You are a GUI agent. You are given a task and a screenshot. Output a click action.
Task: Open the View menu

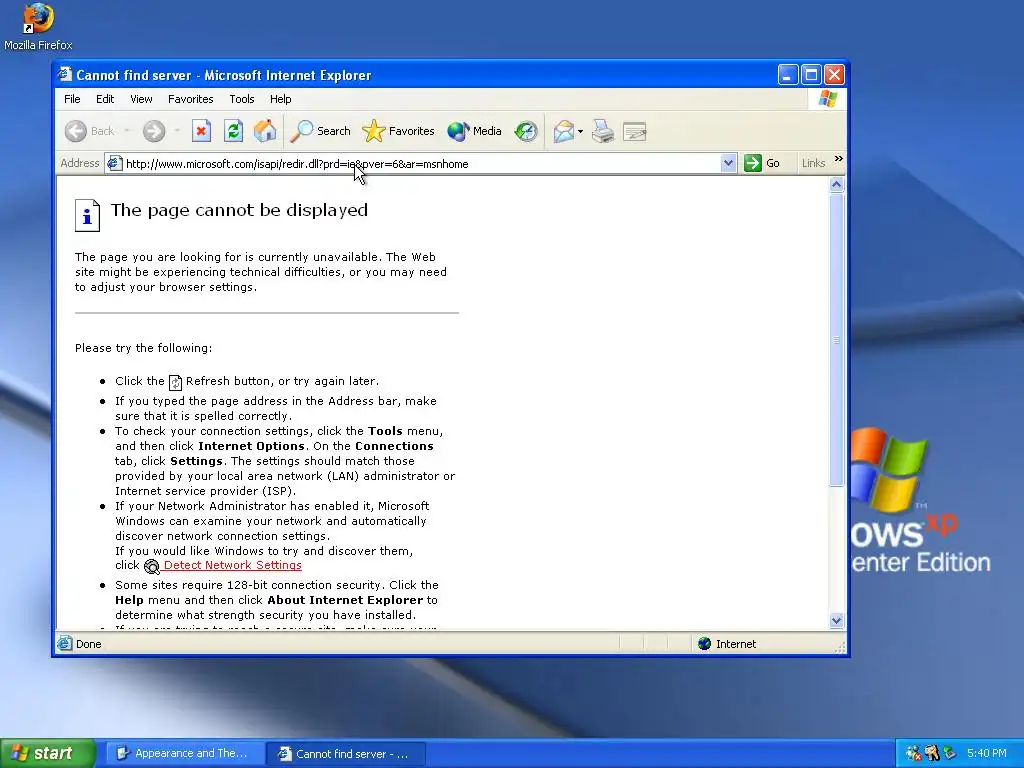(141, 99)
